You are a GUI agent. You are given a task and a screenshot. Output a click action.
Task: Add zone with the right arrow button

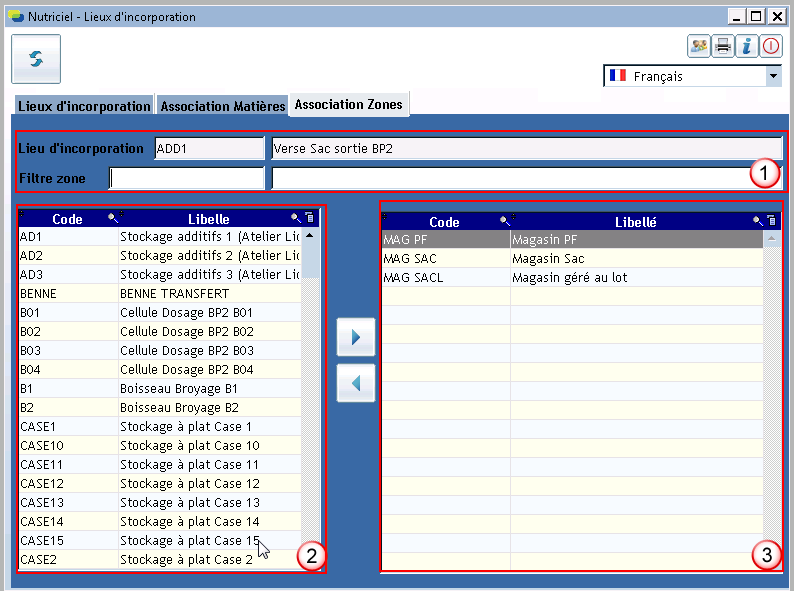355,338
